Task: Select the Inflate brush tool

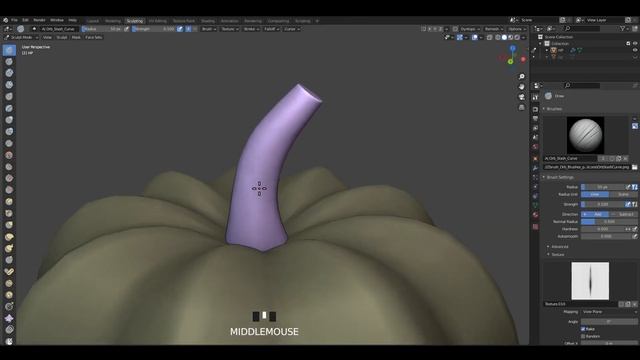Action: click(9, 120)
